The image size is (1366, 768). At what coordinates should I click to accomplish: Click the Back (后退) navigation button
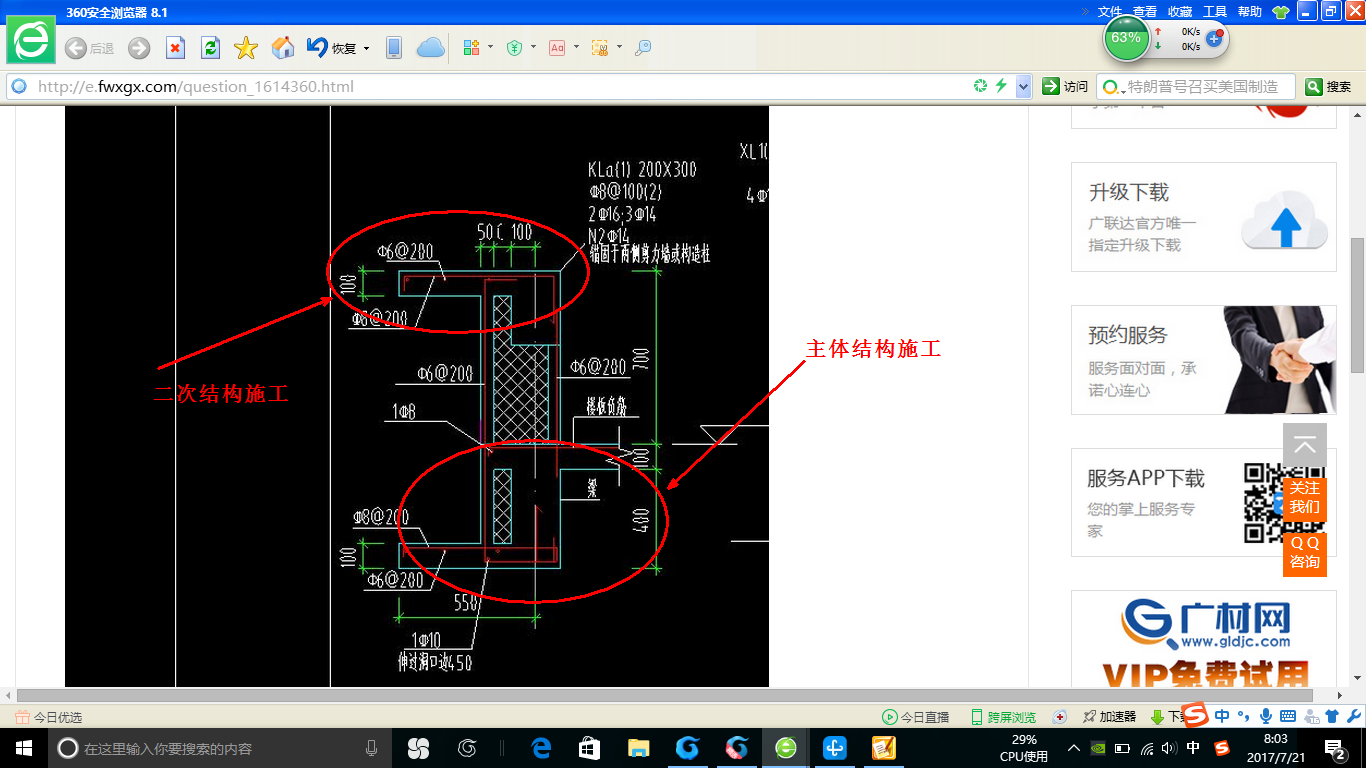pos(89,48)
